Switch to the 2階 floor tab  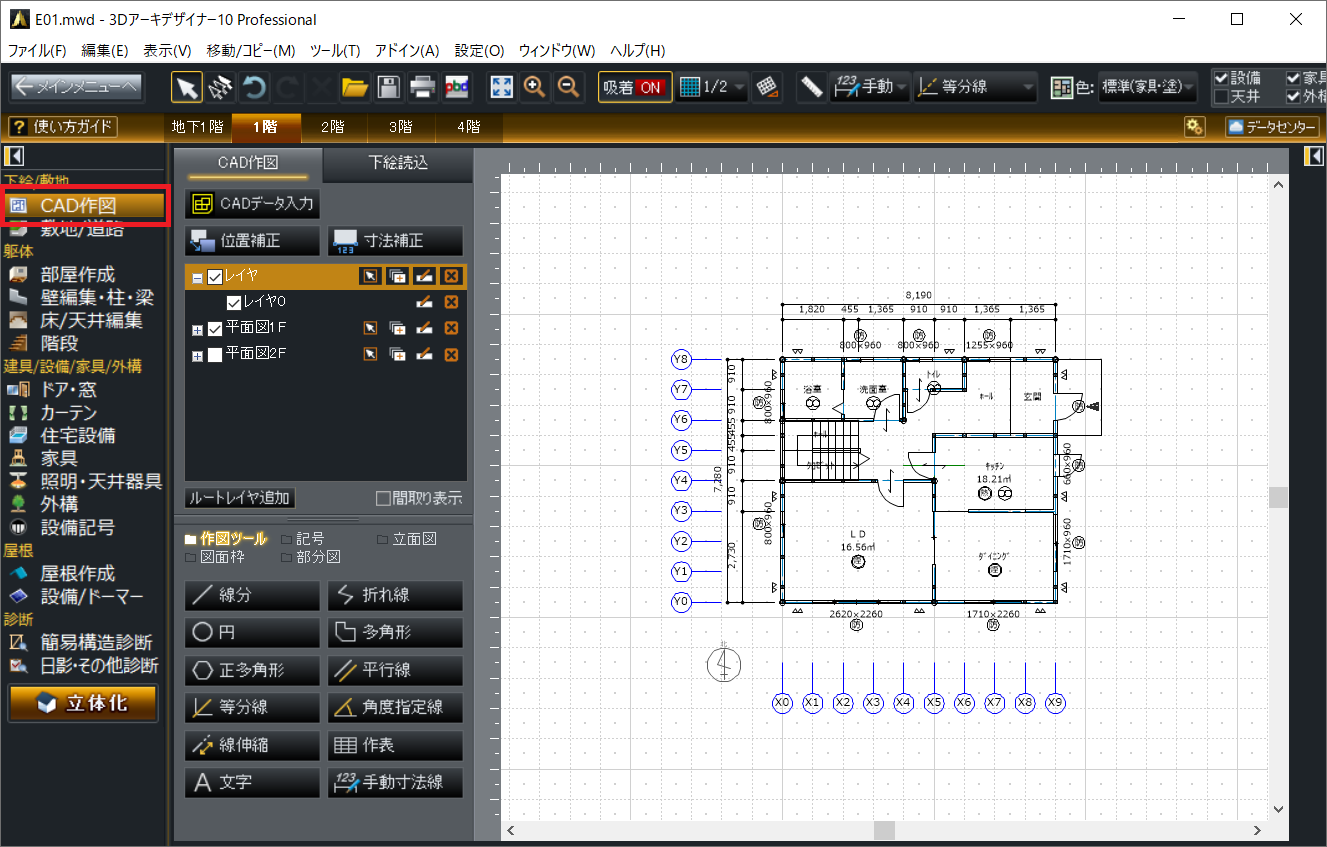[x=332, y=127]
